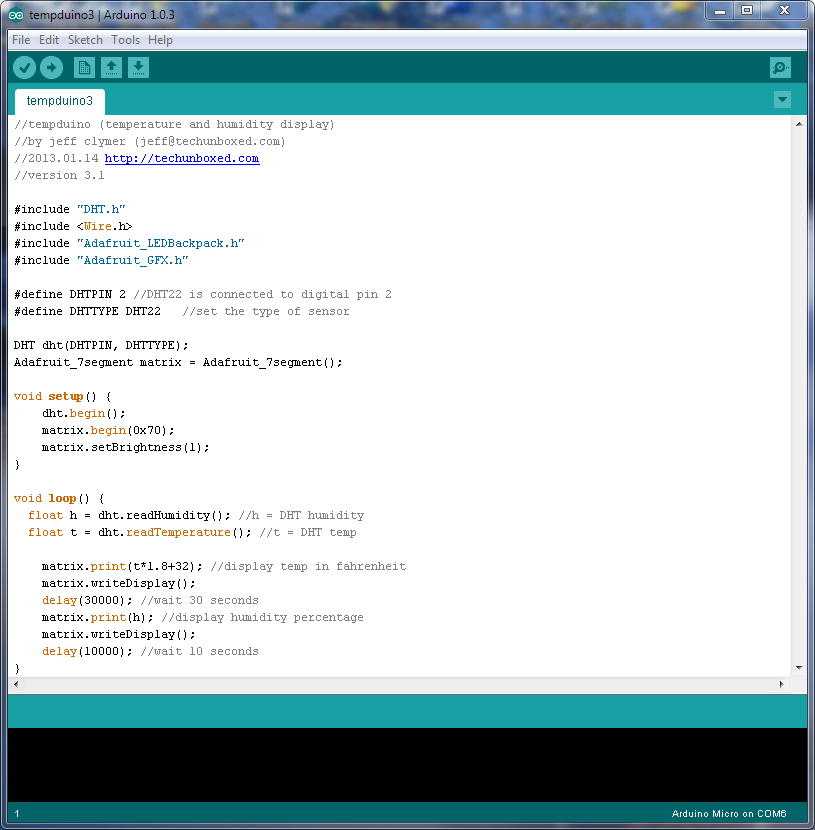Follow the http://techunboxed.com link
The height and width of the screenshot is (830, 815).
(182, 158)
